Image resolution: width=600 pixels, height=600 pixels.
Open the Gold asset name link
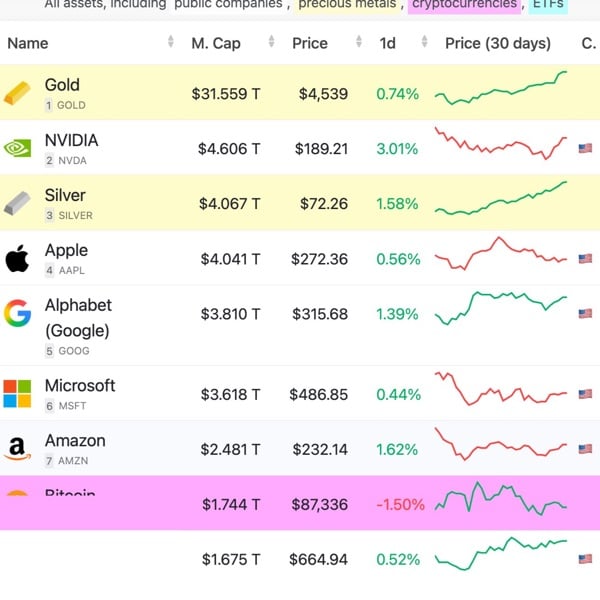coord(62,85)
